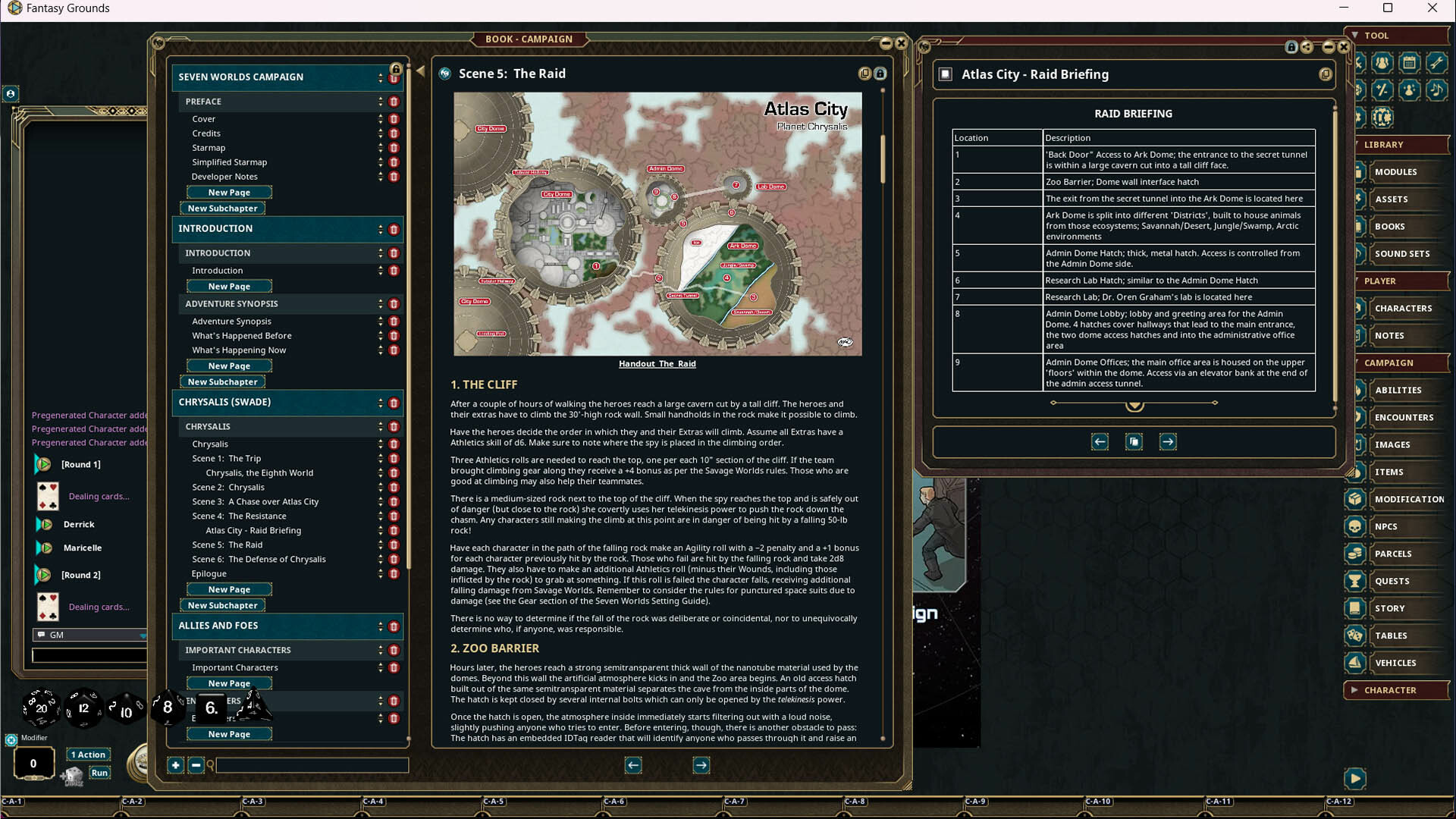The width and height of the screenshot is (1456, 819).
Task: Roll the black d20 die
Action: [42, 708]
